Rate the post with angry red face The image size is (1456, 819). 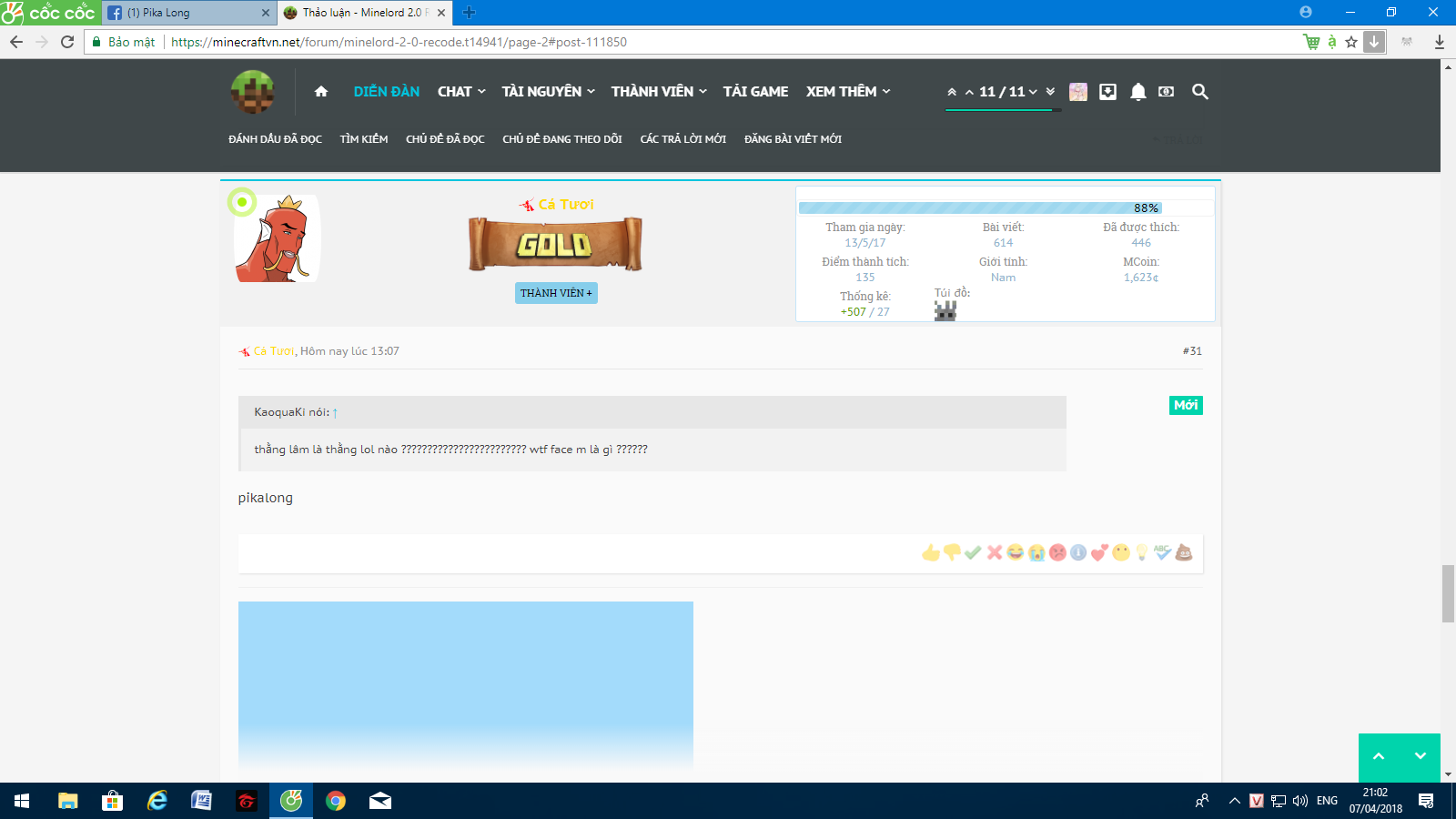coord(1057,552)
